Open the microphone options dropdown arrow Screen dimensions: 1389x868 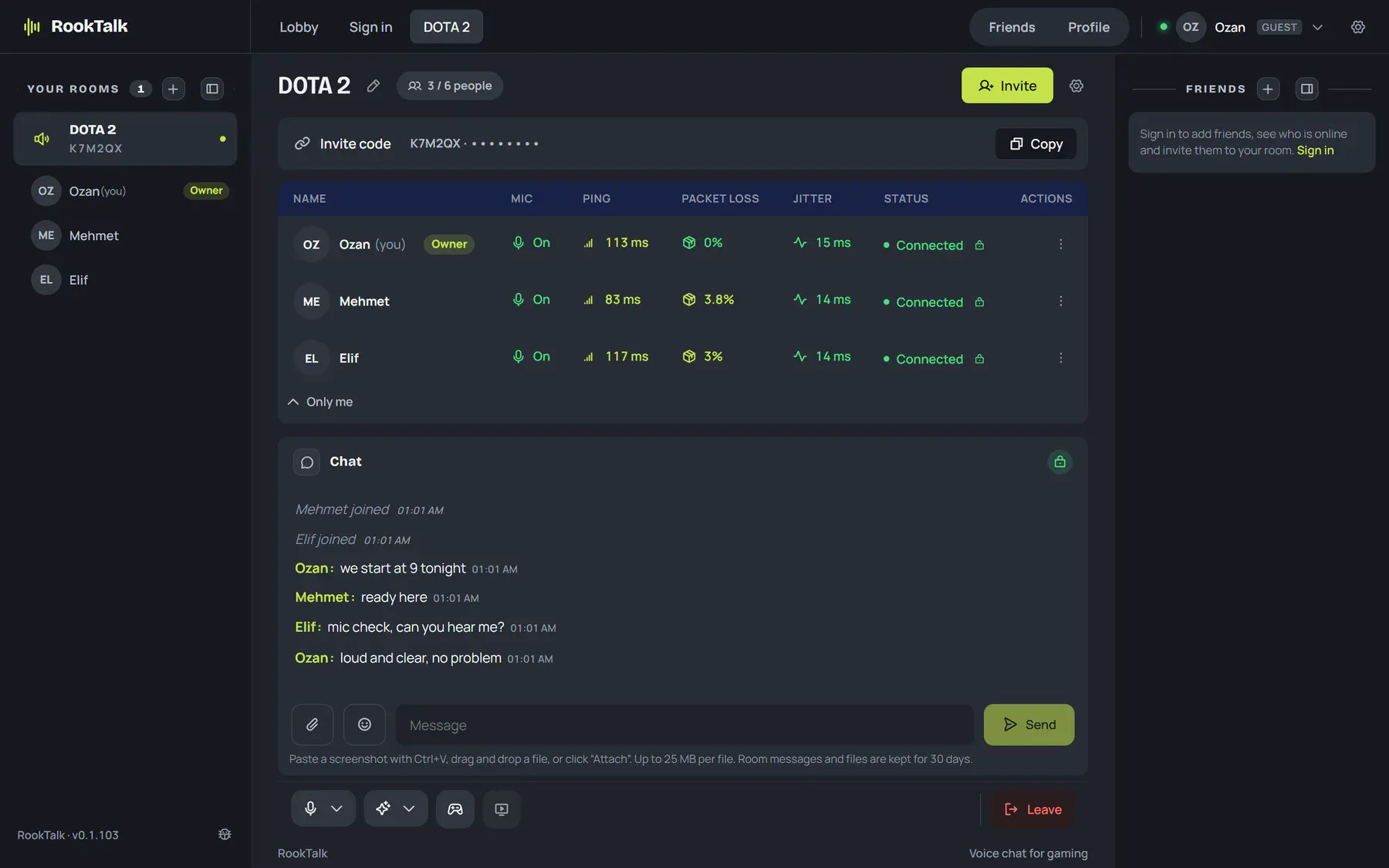click(336, 809)
